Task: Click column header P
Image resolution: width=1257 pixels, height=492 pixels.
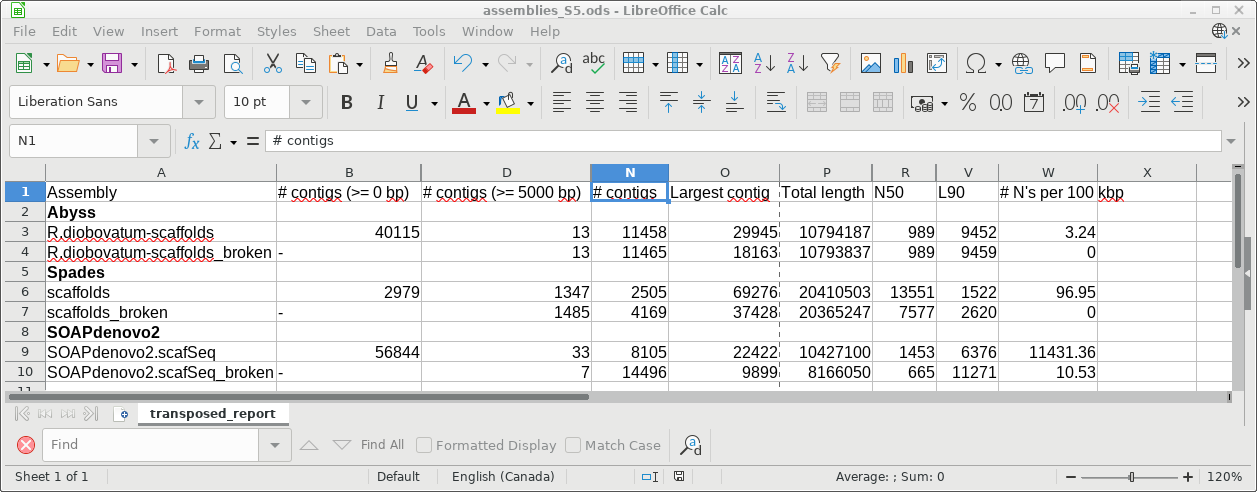Action: pos(826,173)
